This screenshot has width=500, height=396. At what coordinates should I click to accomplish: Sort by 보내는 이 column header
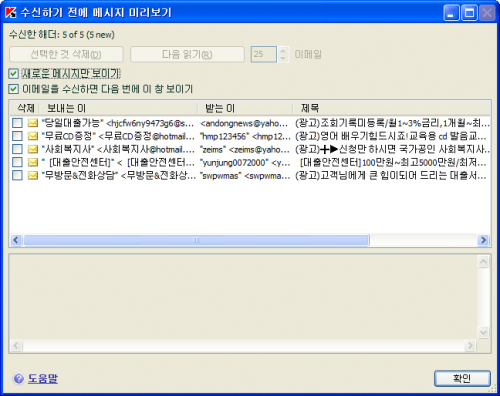(x=118, y=108)
